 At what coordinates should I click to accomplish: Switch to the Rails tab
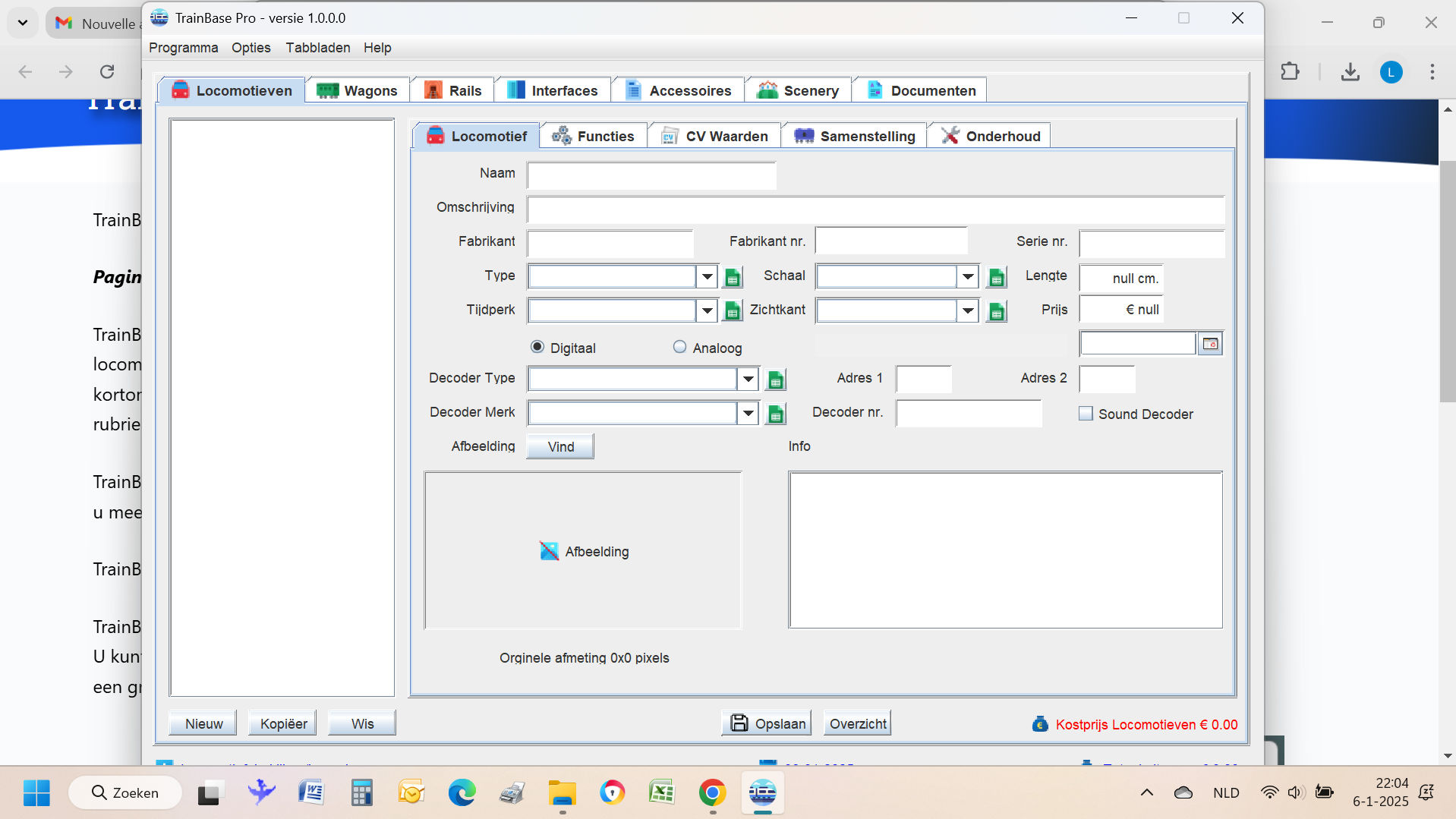(452, 90)
